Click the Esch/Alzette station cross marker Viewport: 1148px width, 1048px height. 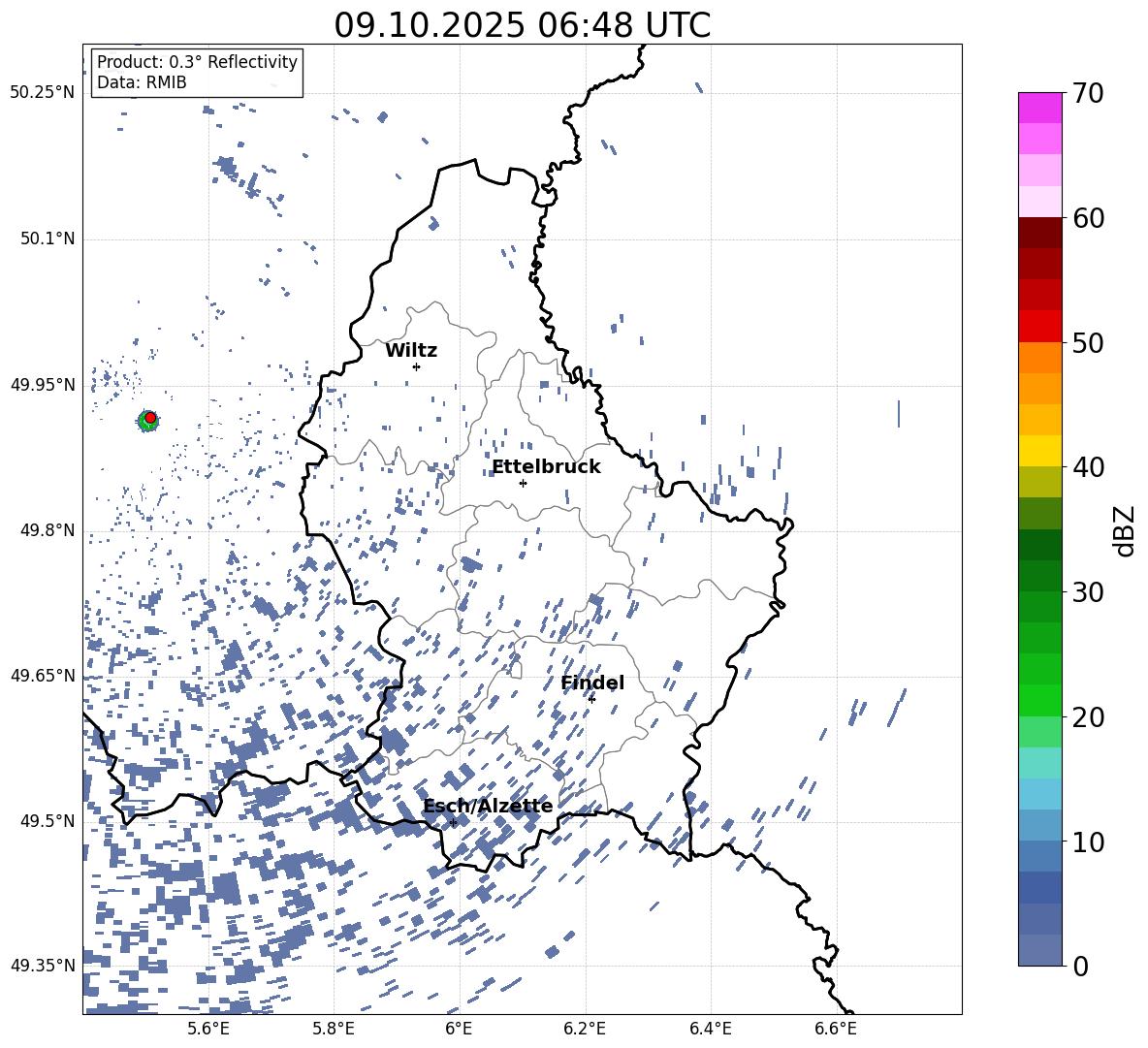pos(453,822)
